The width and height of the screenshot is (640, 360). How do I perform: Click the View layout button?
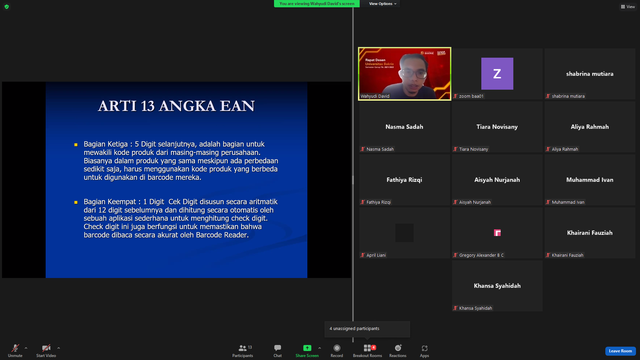pos(628,7)
